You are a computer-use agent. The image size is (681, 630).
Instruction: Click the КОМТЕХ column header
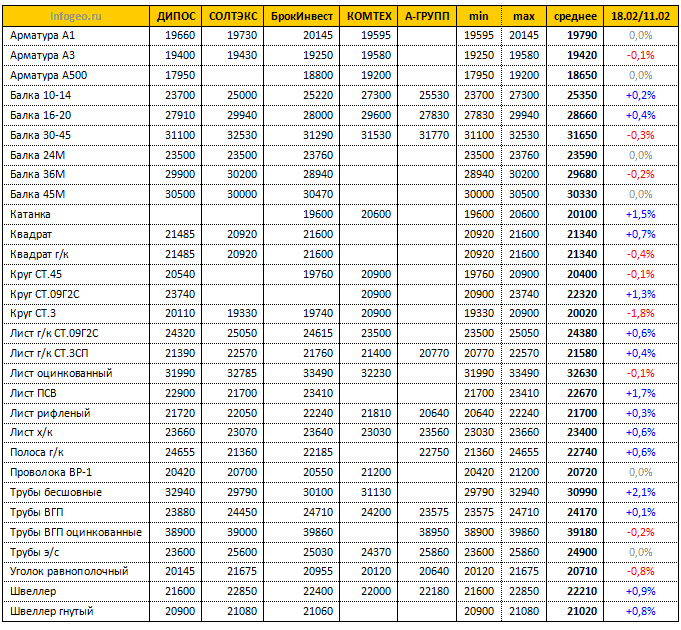click(369, 16)
